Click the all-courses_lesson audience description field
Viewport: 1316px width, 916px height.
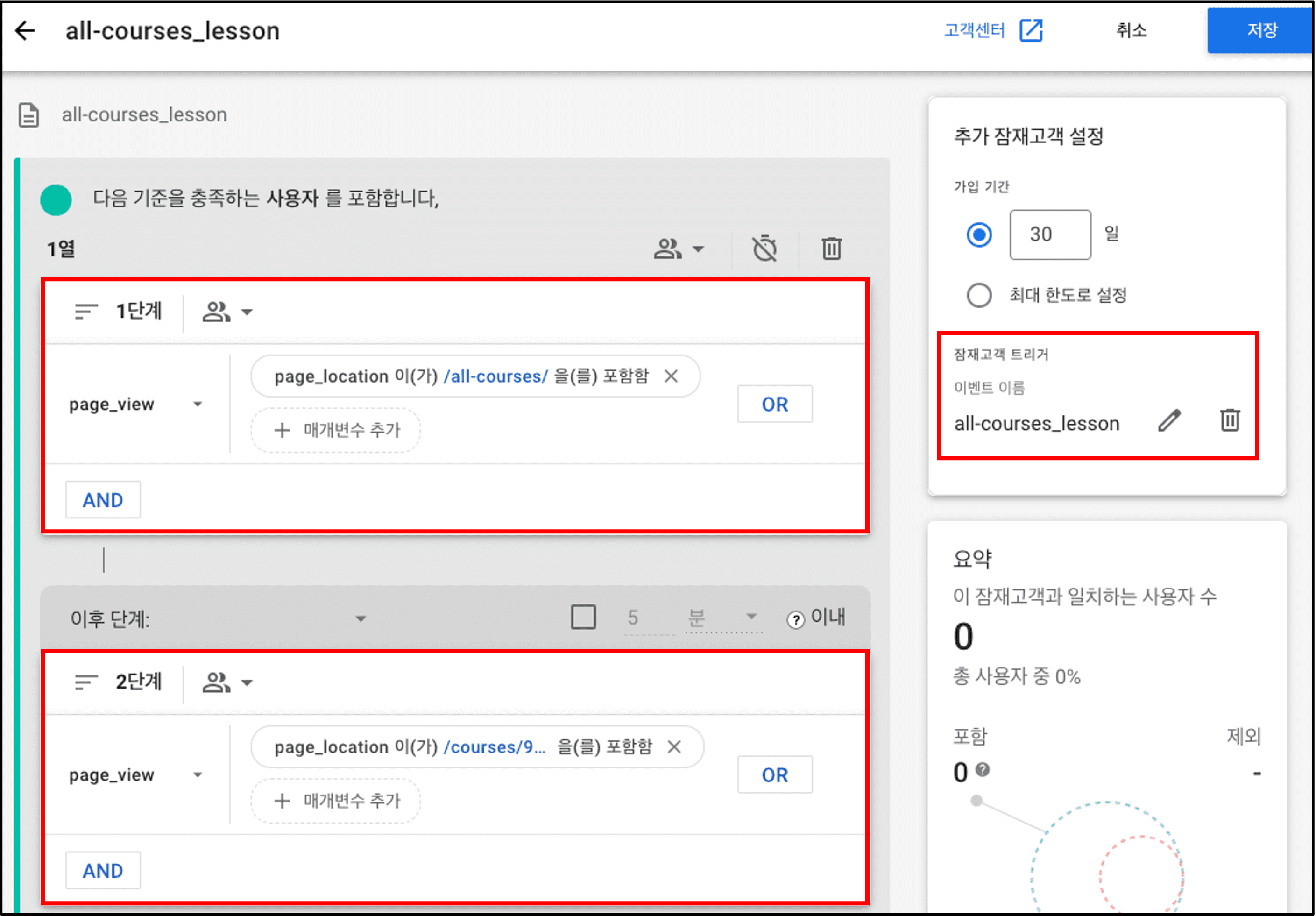click(x=144, y=114)
